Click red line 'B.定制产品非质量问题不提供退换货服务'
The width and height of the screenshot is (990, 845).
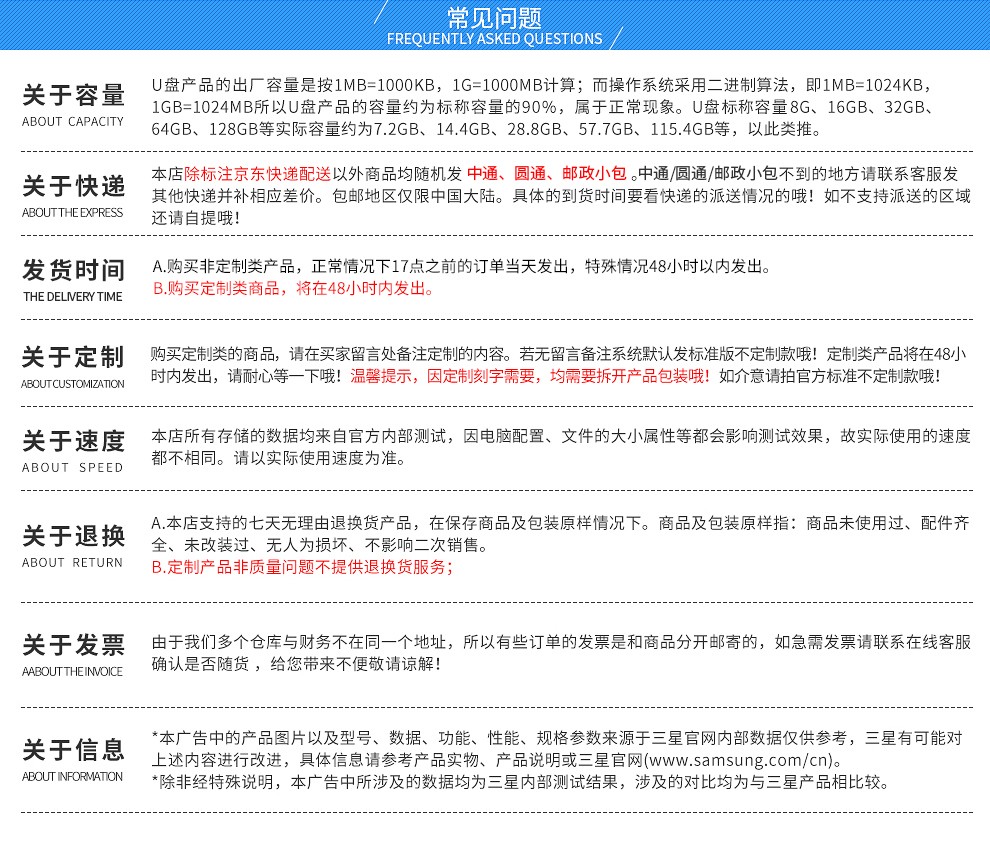(302, 567)
